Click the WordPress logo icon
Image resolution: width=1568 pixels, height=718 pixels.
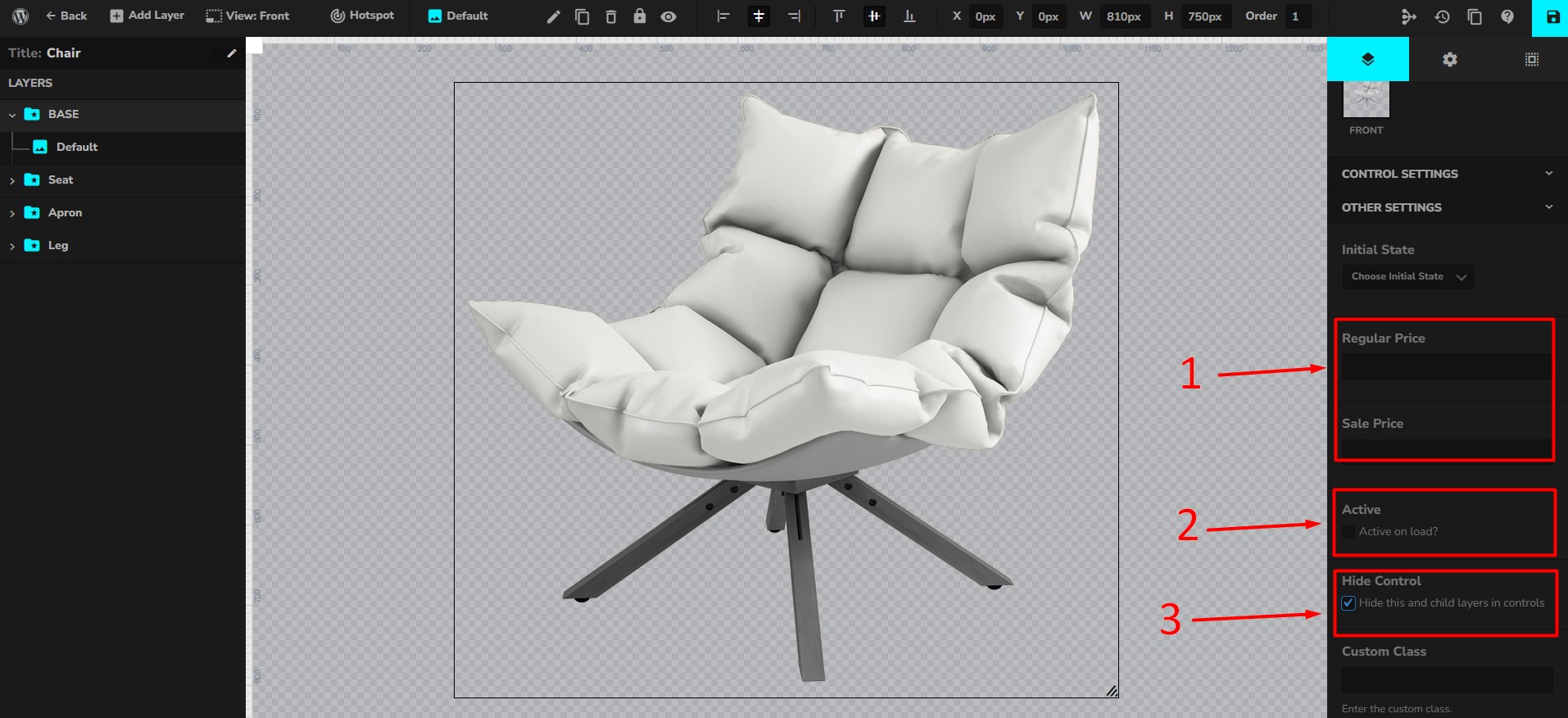click(x=20, y=16)
